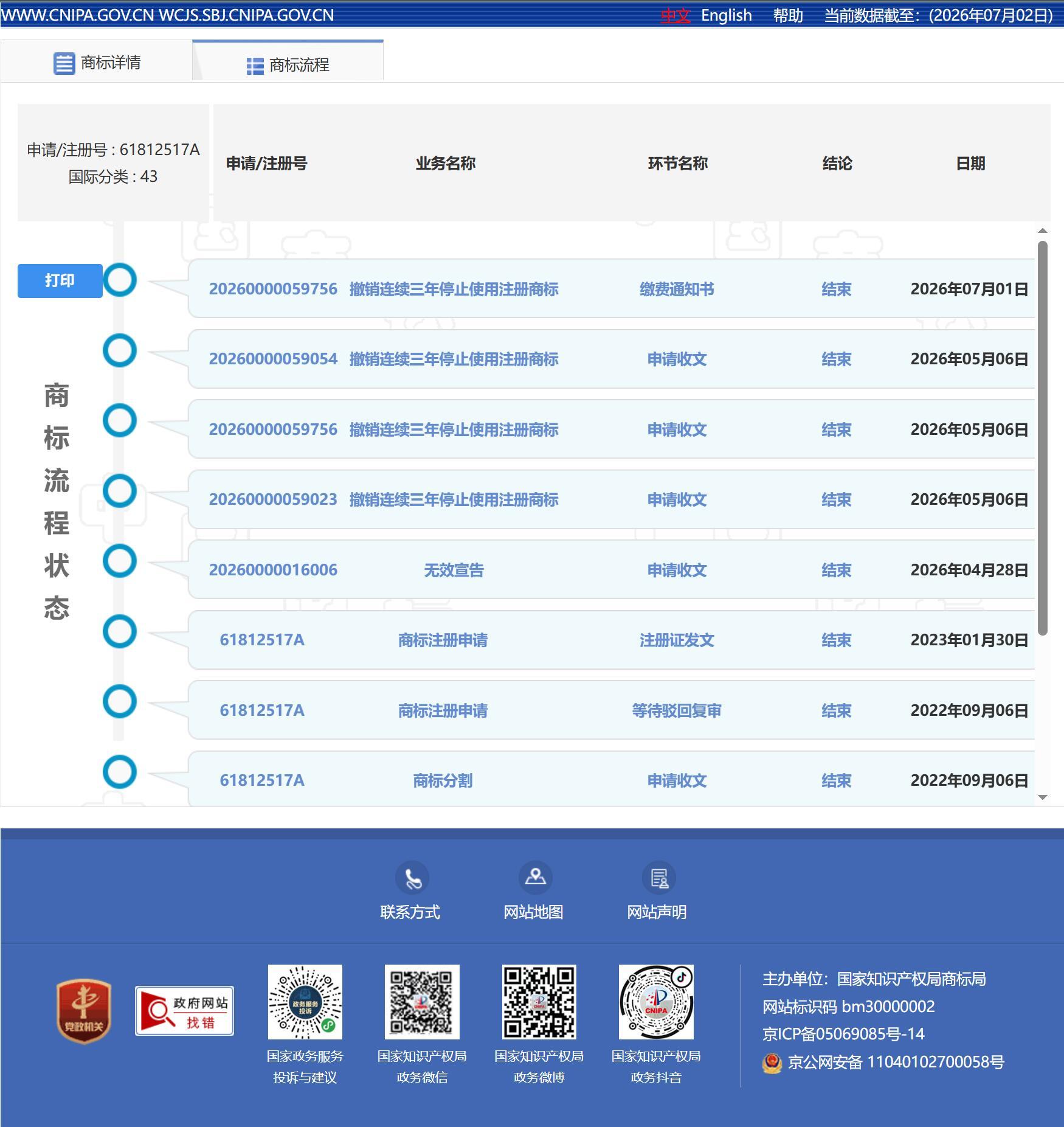Click 网站标识码 bm30000002 text
1064x1127 pixels.
[x=849, y=1007]
